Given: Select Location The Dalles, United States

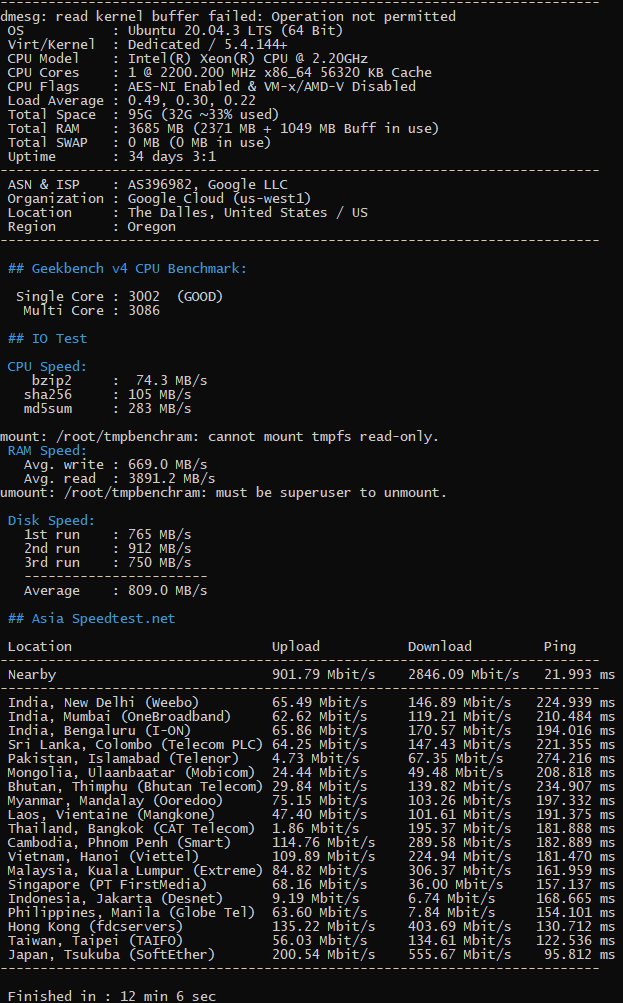Looking at the screenshot, I should coord(248,214).
